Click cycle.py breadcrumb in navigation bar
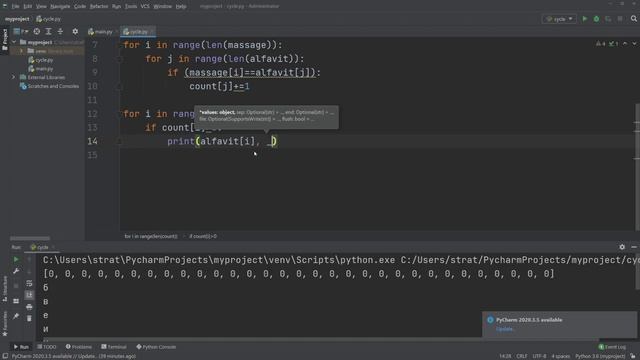This screenshot has width=640, height=360. click(x=49, y=19)
